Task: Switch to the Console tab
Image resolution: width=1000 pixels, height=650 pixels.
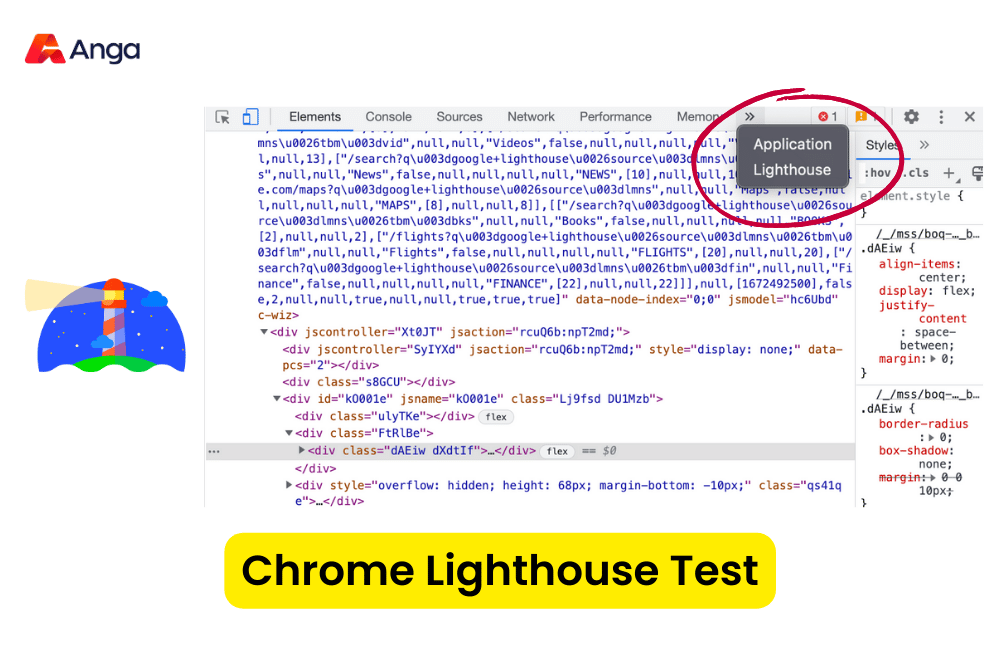Action: tap(388, 117)
